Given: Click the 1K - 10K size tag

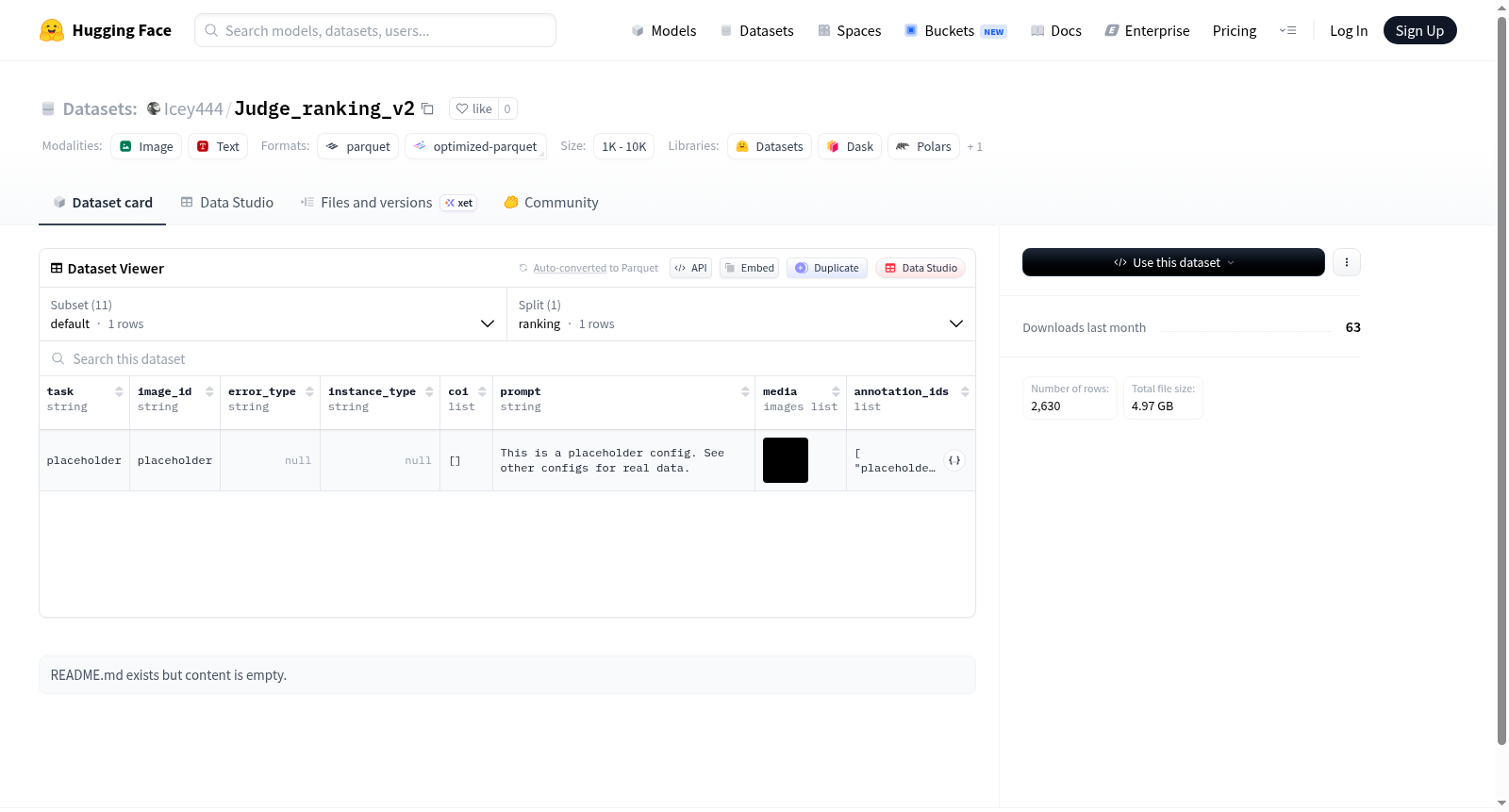Looking at the screenshot, I should pos(624,146).
